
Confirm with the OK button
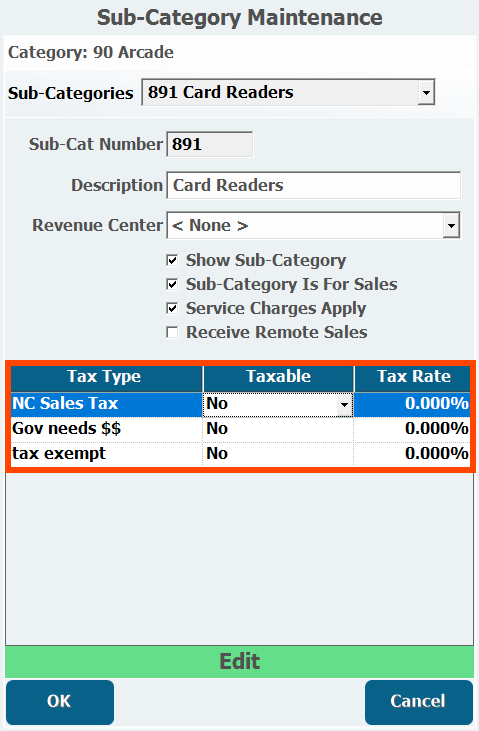pyautogui.click(x=60, y=702)
